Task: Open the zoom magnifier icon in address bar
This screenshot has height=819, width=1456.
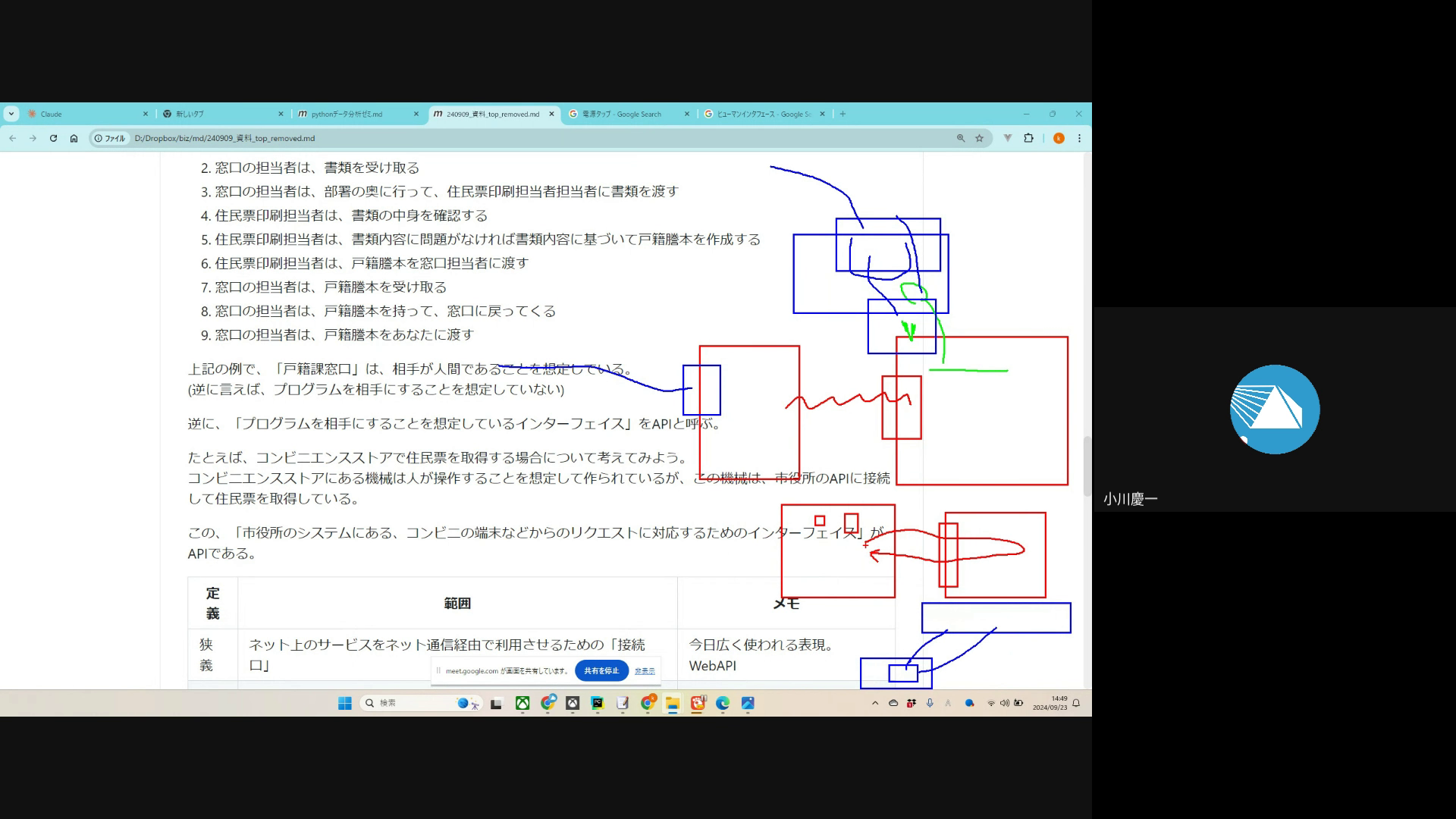Action: pyautogui.click(x=961, y=138)
